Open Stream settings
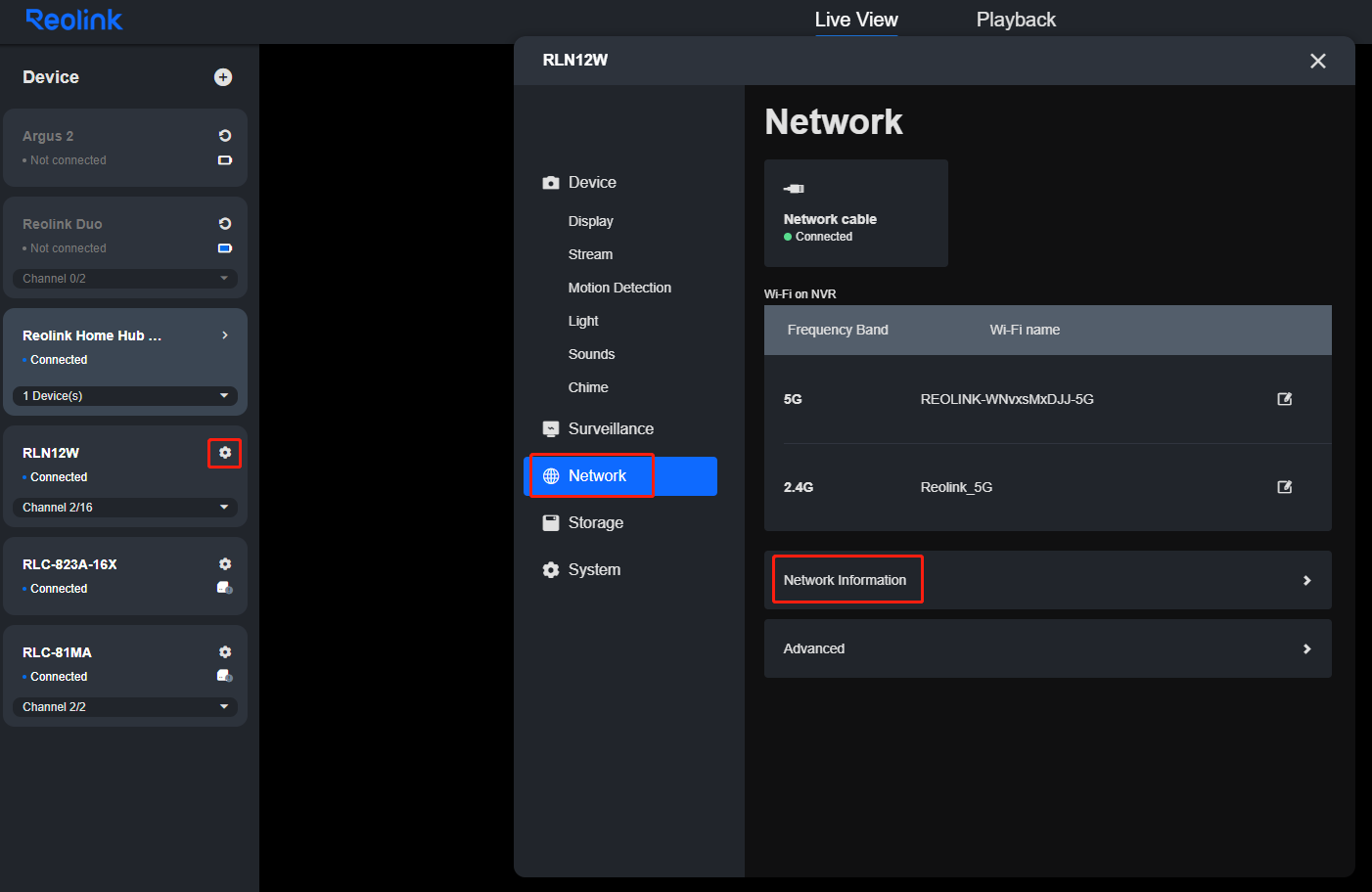The image size is (1372, 892). point(590,254)
